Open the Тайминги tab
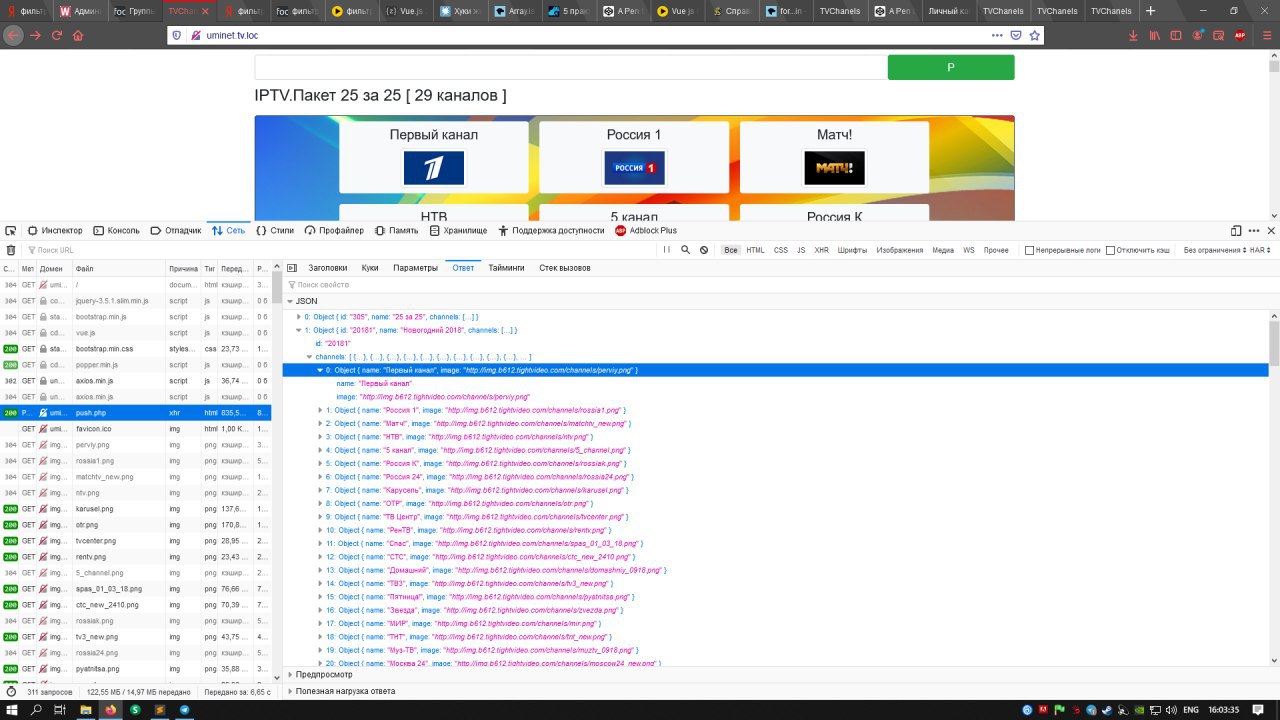 click(x=506, y=268)
